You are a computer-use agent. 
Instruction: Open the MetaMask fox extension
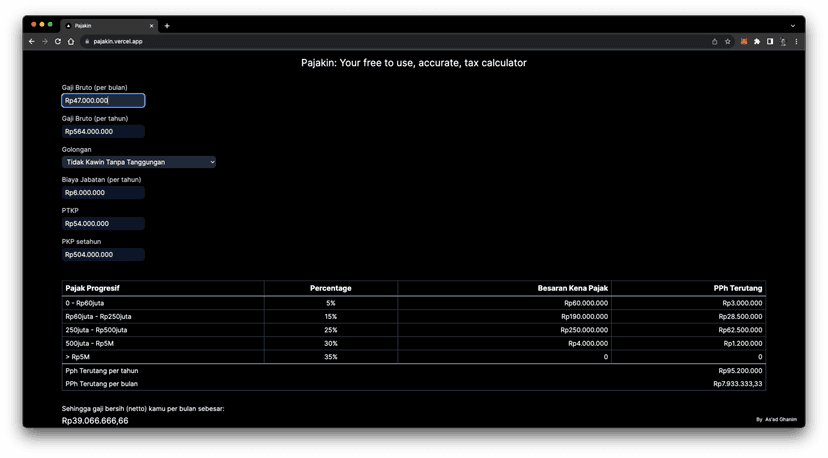click(x=744, y=41)
